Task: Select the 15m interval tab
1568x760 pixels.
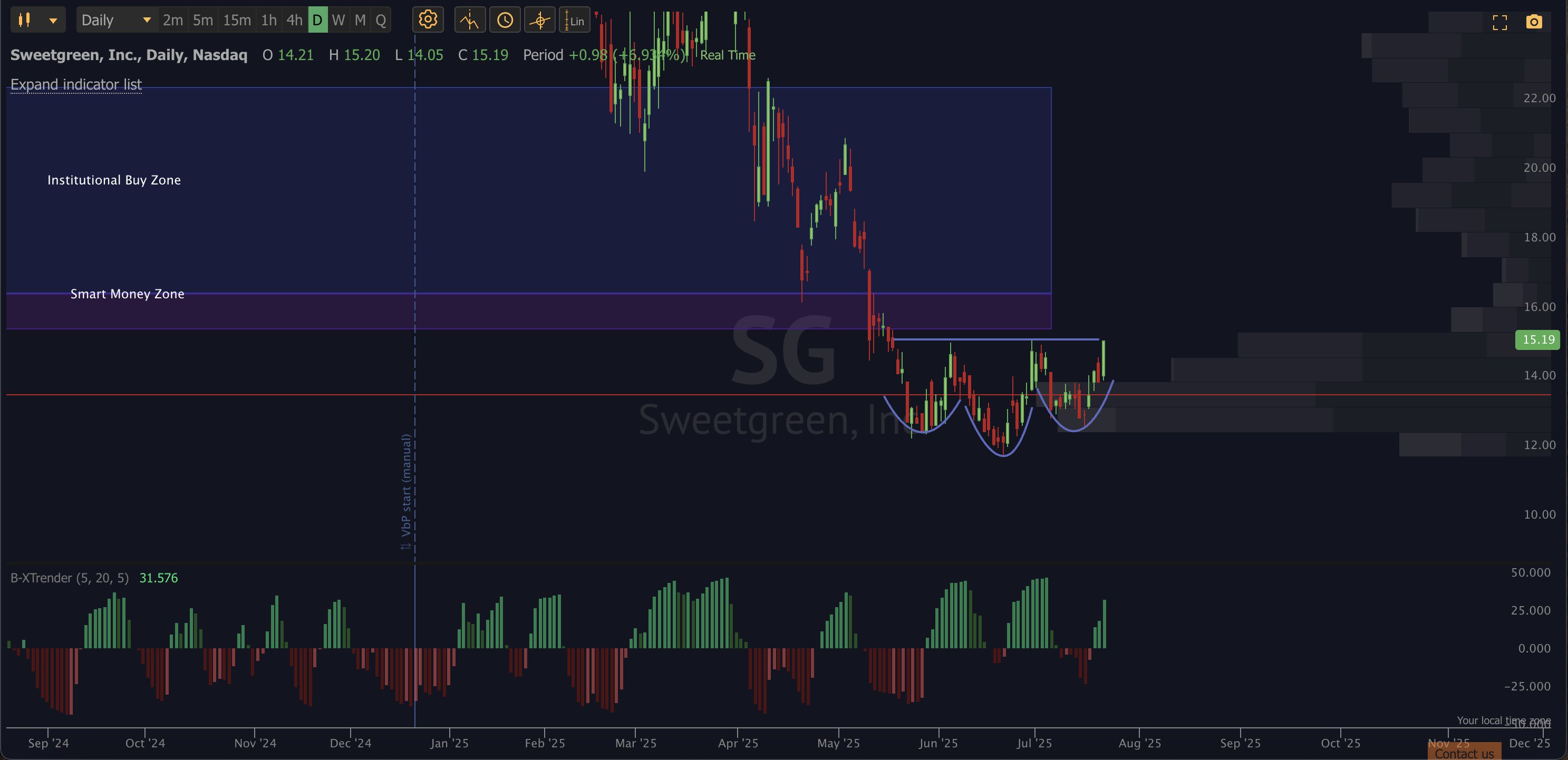Action: [237, 20]
